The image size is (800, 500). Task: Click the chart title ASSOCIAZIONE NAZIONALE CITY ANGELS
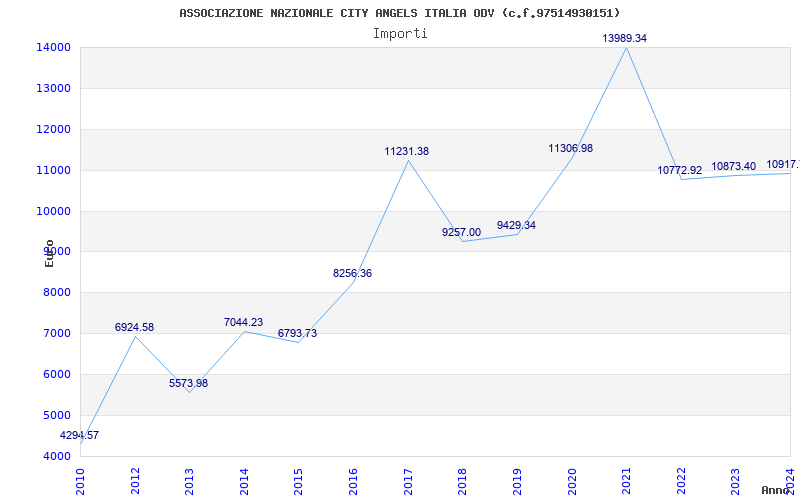[x=400, y=13]
